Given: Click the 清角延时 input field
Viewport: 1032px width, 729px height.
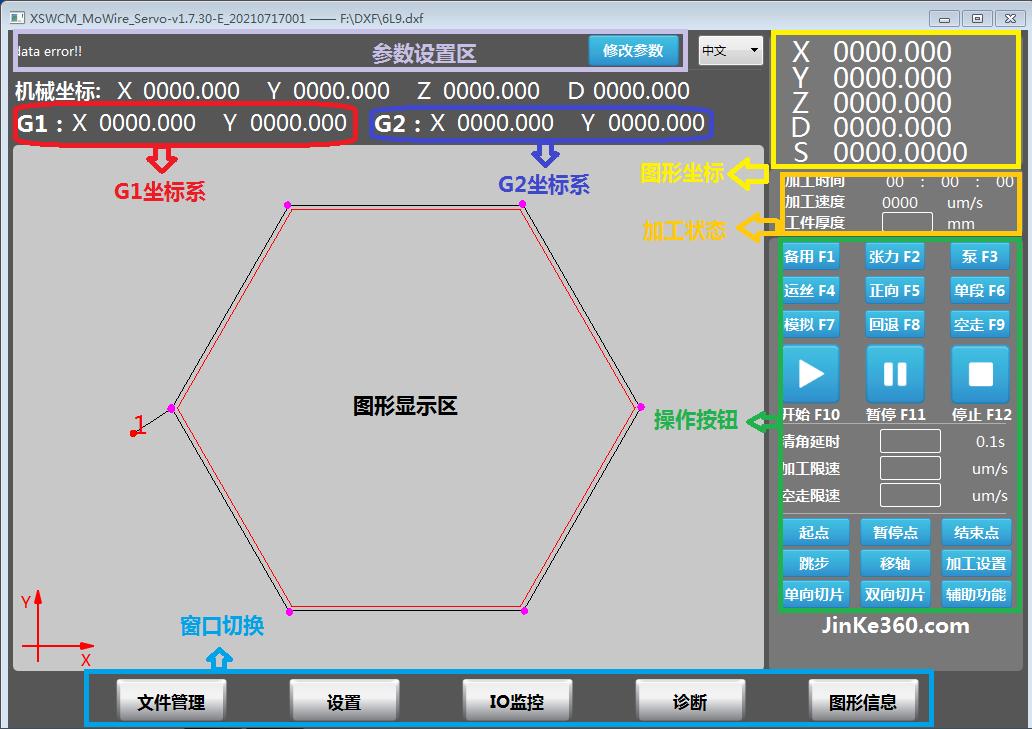Looking at the screenshot, I should (x=910, y=441).
